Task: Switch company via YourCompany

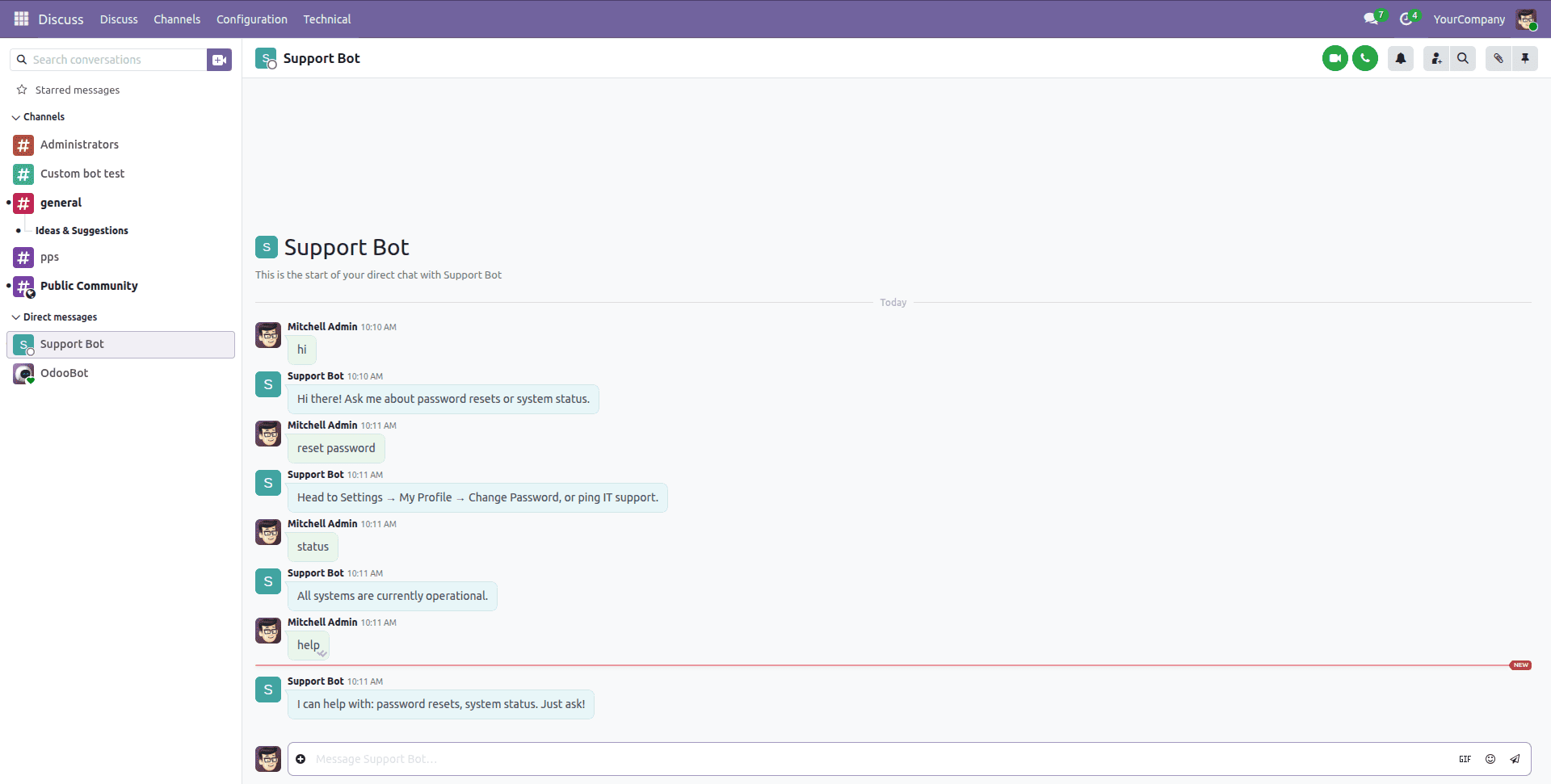Action: pos(1469,19)
